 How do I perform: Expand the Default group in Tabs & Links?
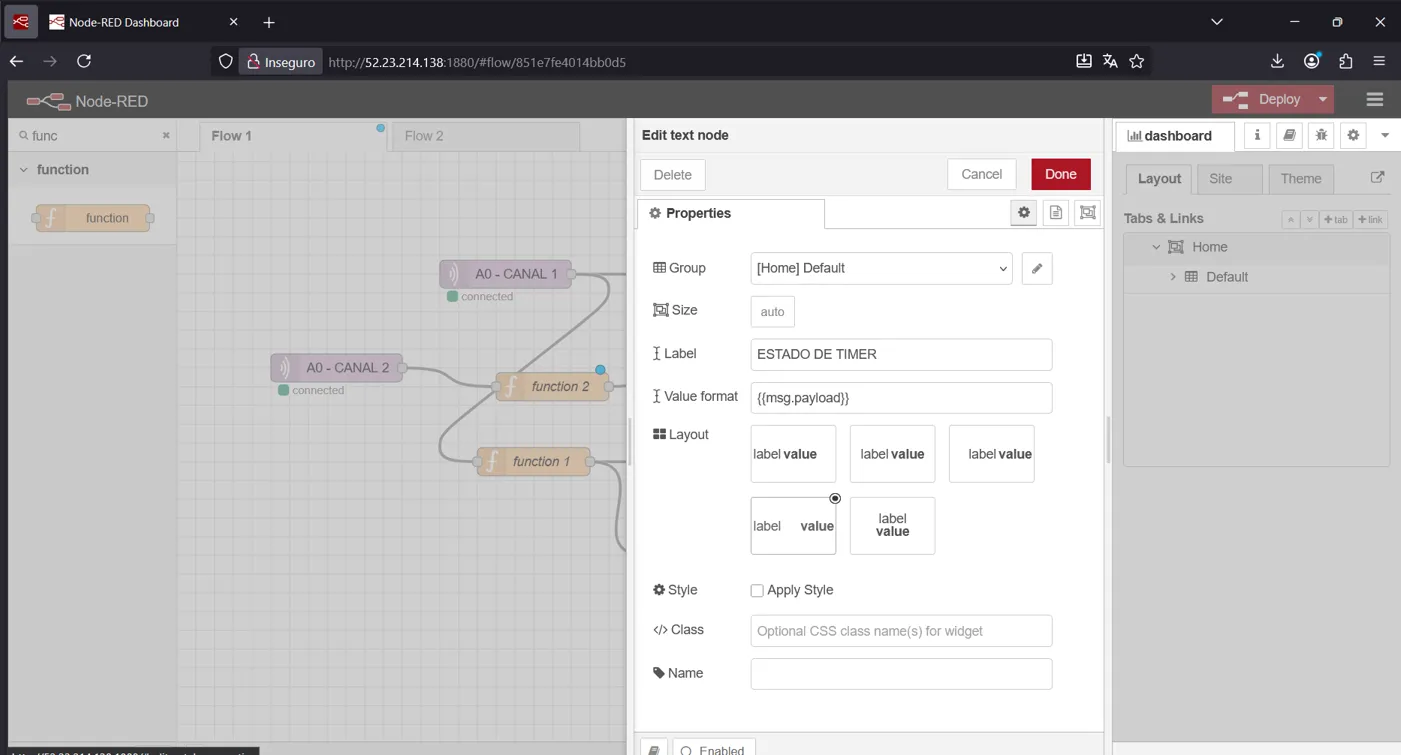[1173, 277]
